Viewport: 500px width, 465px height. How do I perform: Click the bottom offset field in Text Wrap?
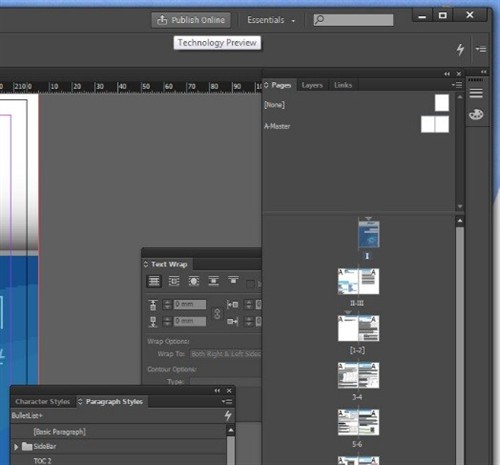click(190, 321)
